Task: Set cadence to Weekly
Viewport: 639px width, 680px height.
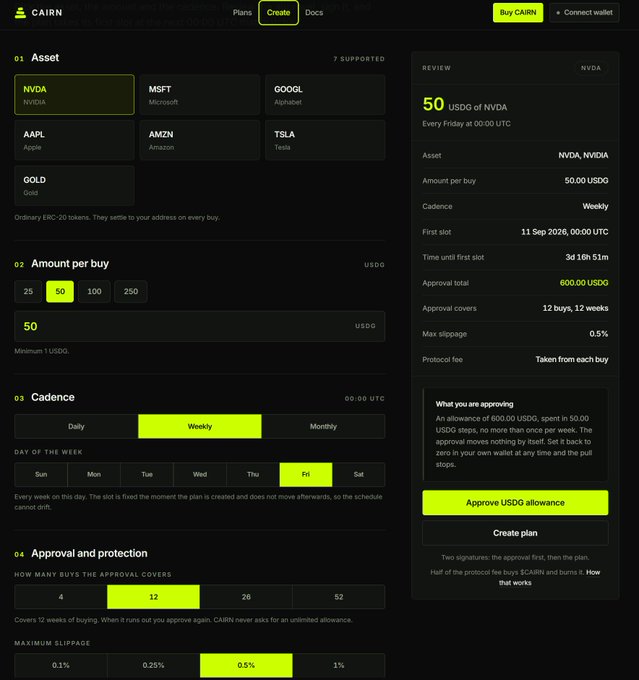Action: [x=200, y=426]
